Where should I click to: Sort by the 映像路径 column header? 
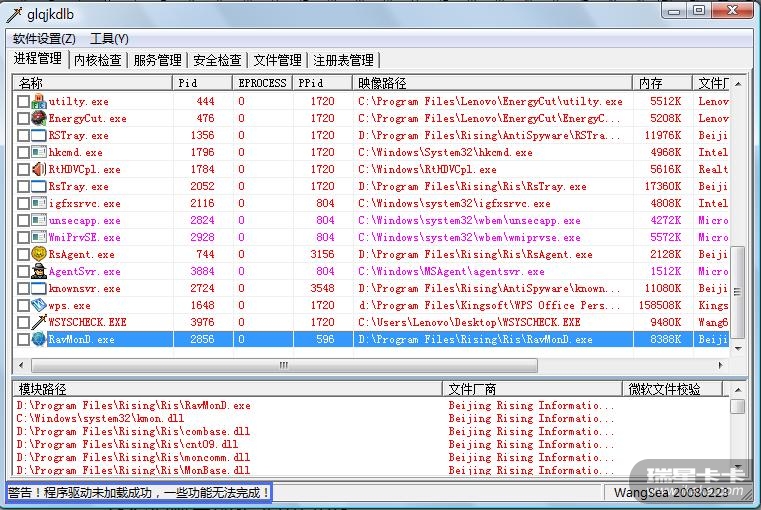[493, 83]
